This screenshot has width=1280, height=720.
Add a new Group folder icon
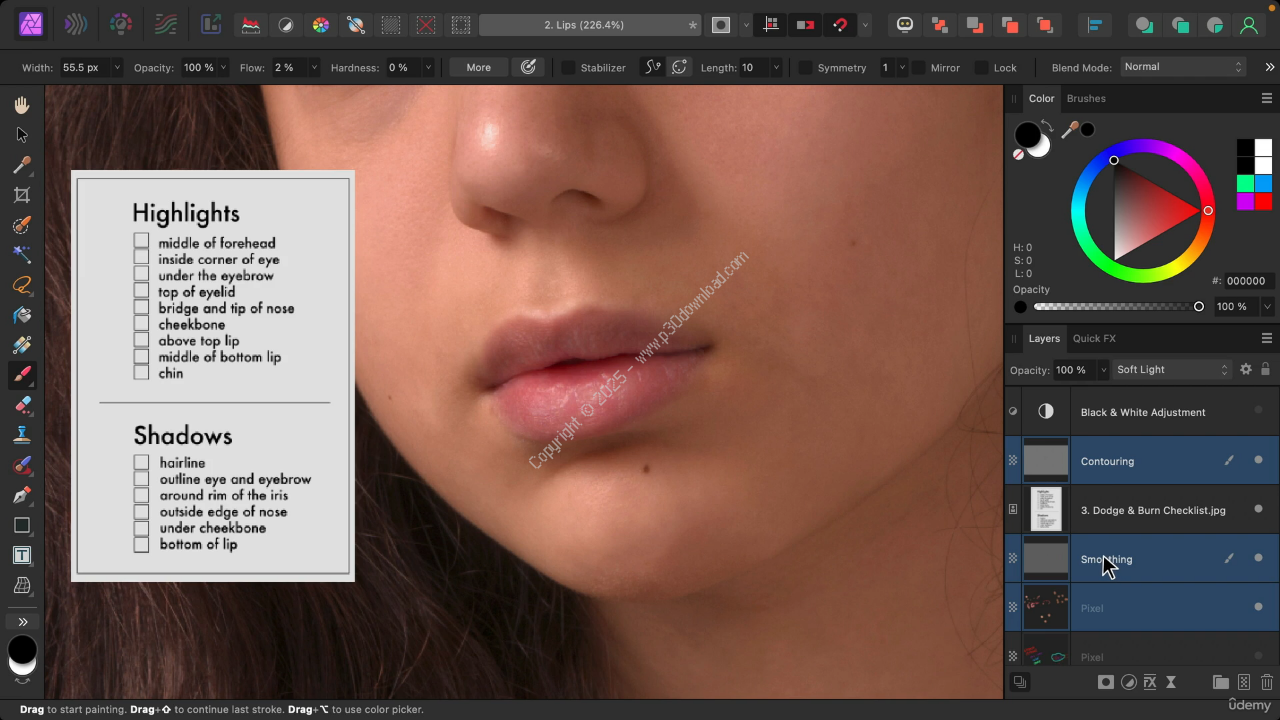[x=1221, y=682]
